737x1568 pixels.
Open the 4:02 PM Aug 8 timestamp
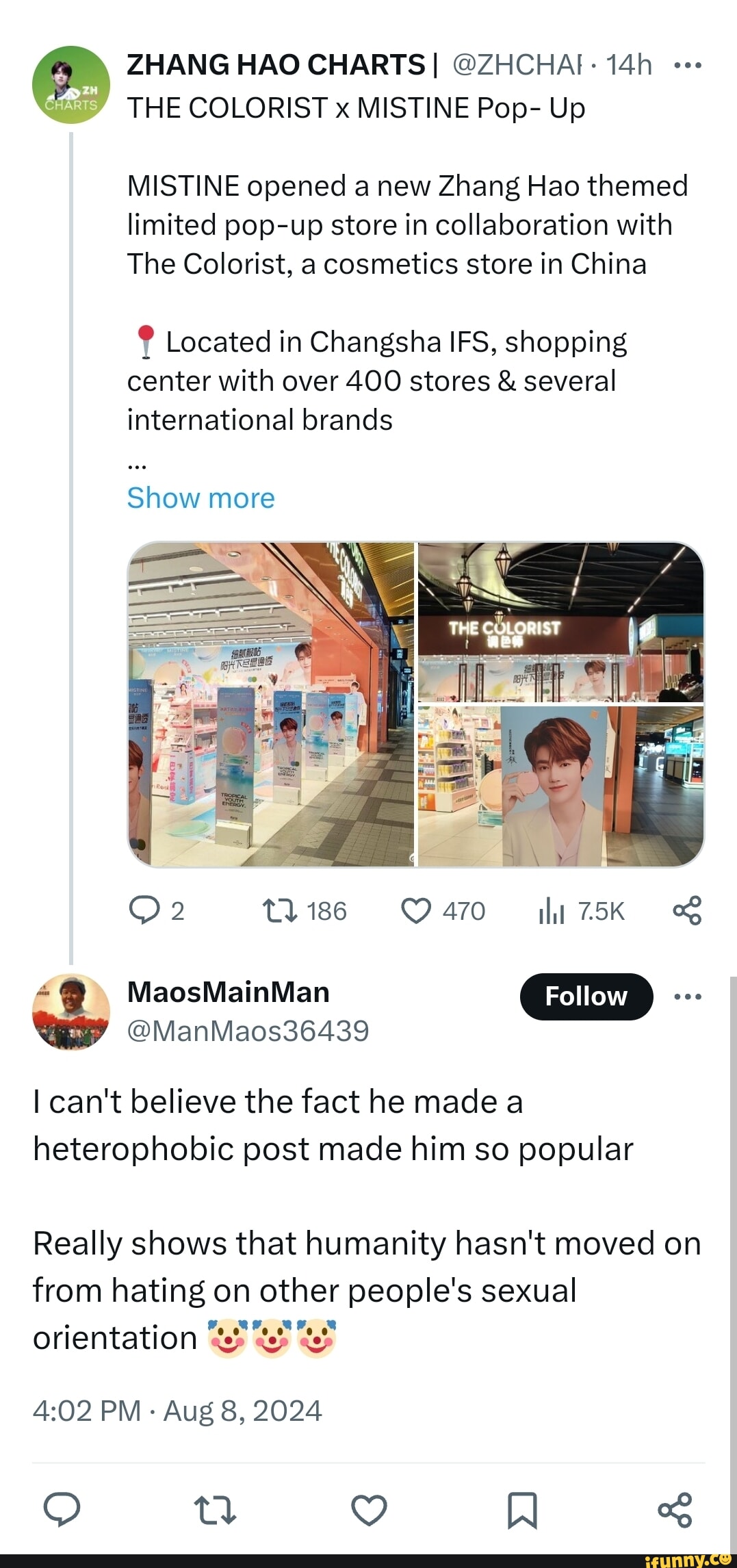(177, 1411)
